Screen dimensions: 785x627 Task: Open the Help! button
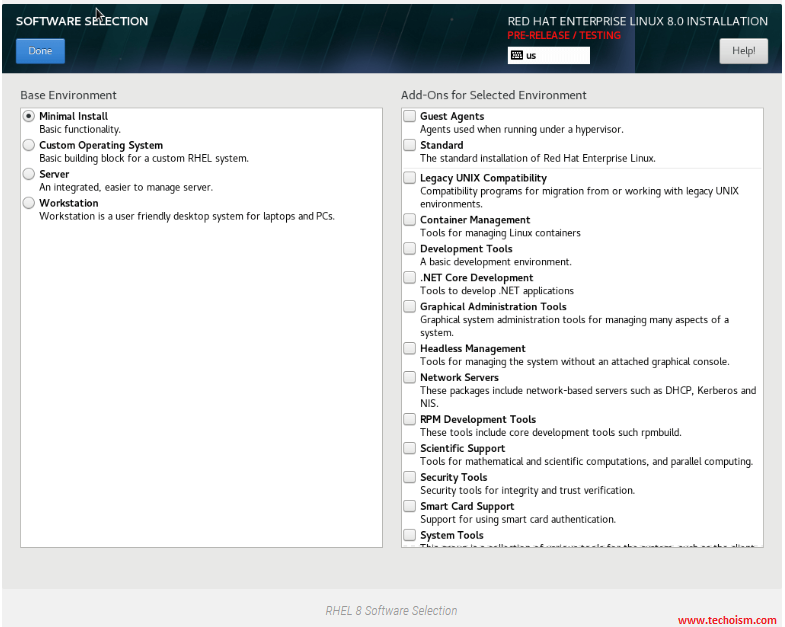click(x=743, y=51)
